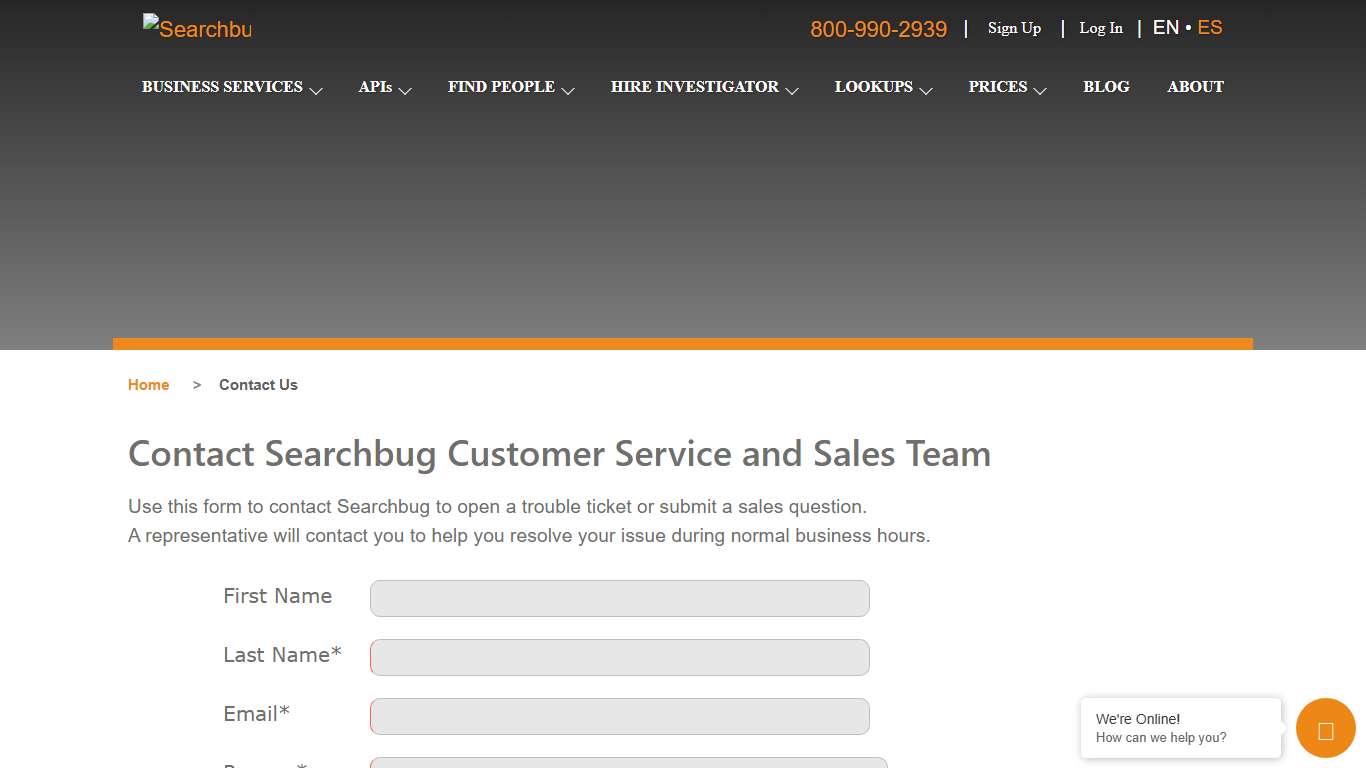Expand the PRICES dropdown menu

(998, 87)
